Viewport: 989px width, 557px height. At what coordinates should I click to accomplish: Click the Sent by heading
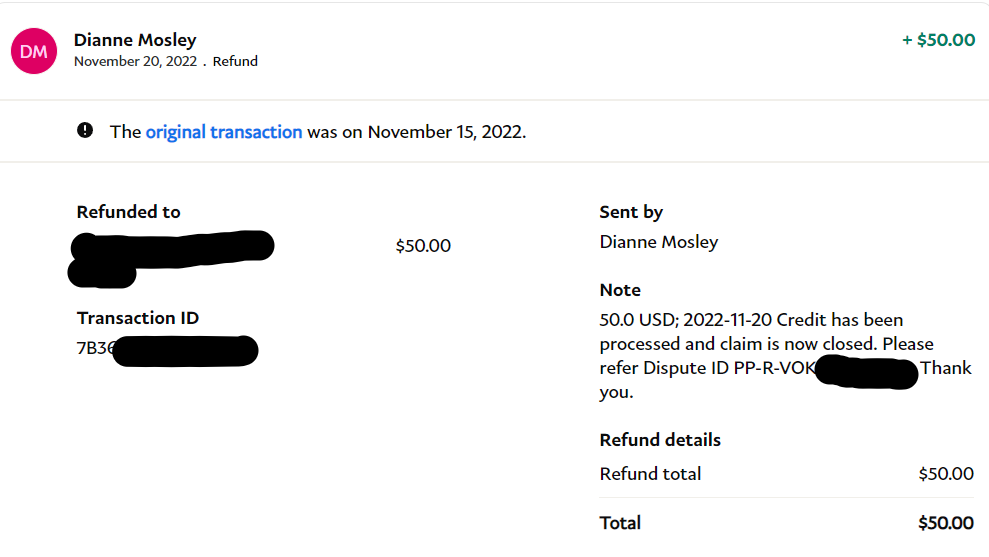[631, 212]
